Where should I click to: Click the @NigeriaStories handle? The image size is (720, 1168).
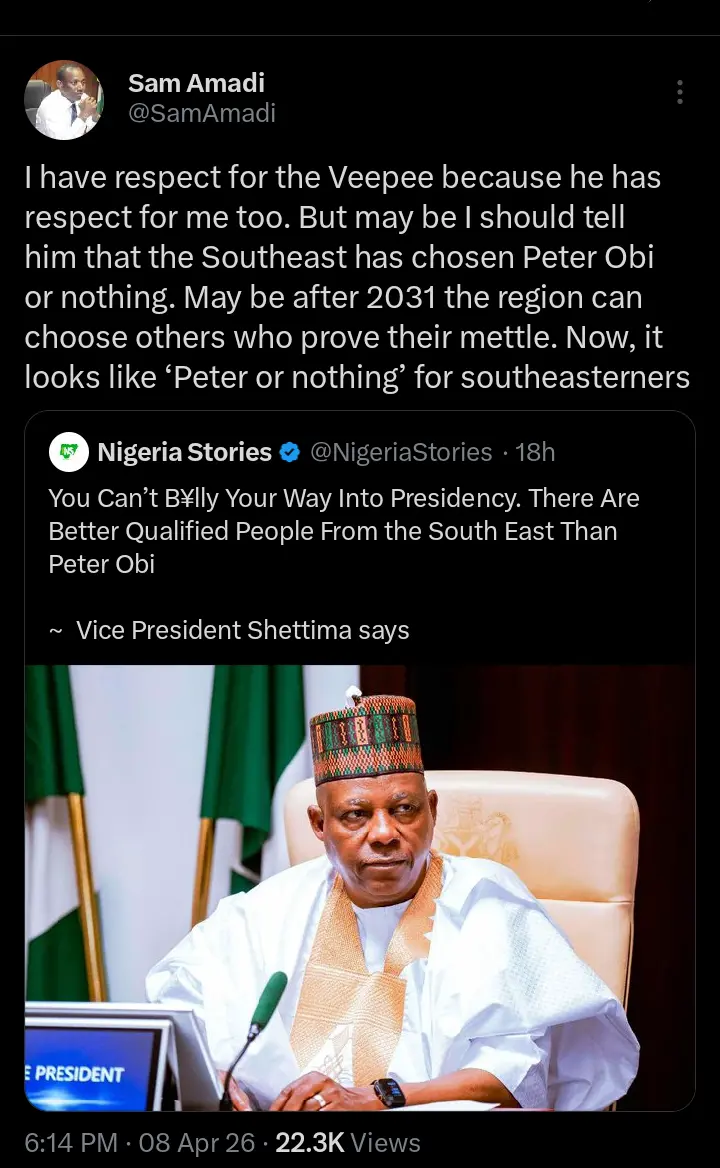coord(401,453)
